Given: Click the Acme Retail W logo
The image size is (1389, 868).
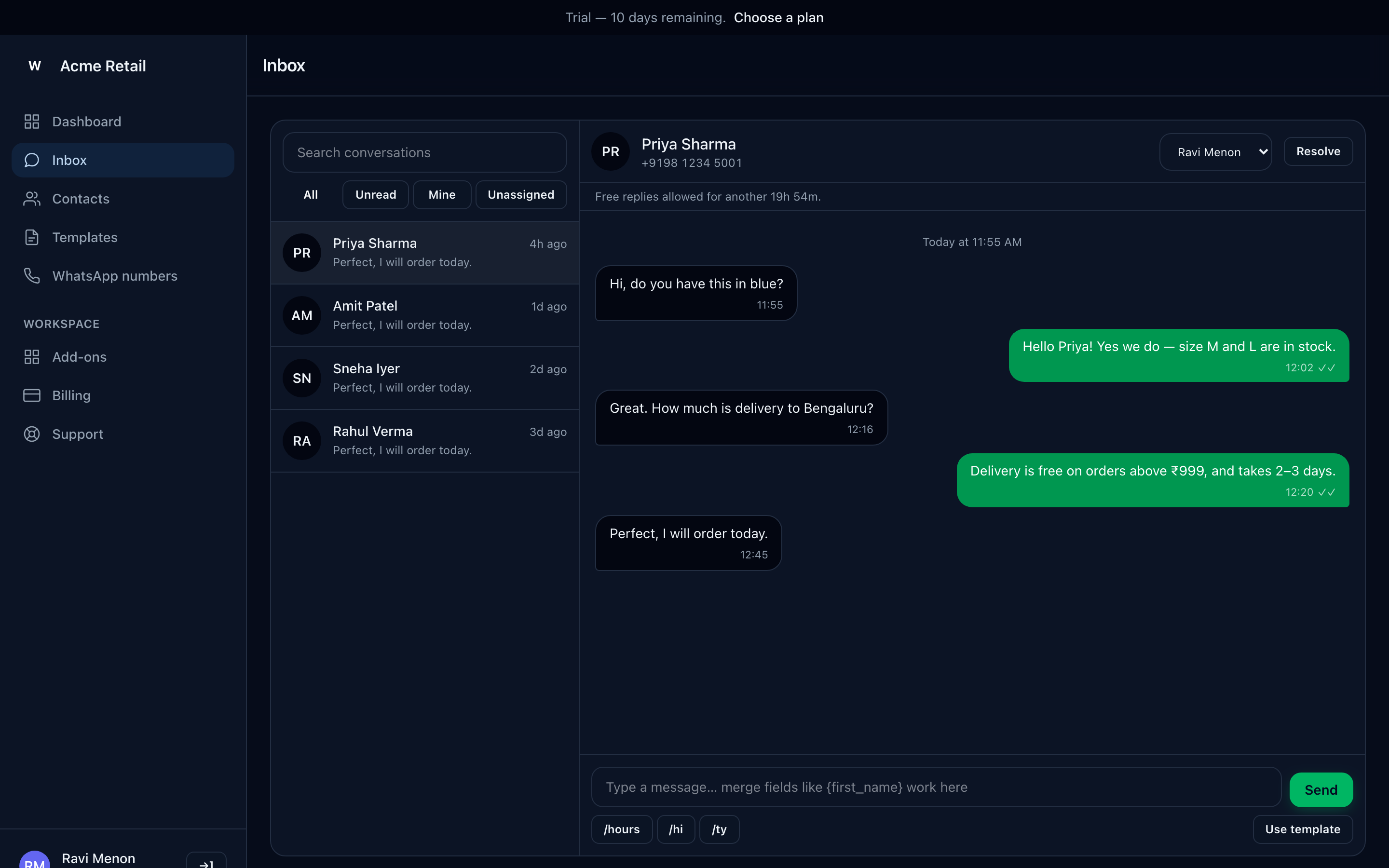Looking at the screenshot, I should pos(34,66).
